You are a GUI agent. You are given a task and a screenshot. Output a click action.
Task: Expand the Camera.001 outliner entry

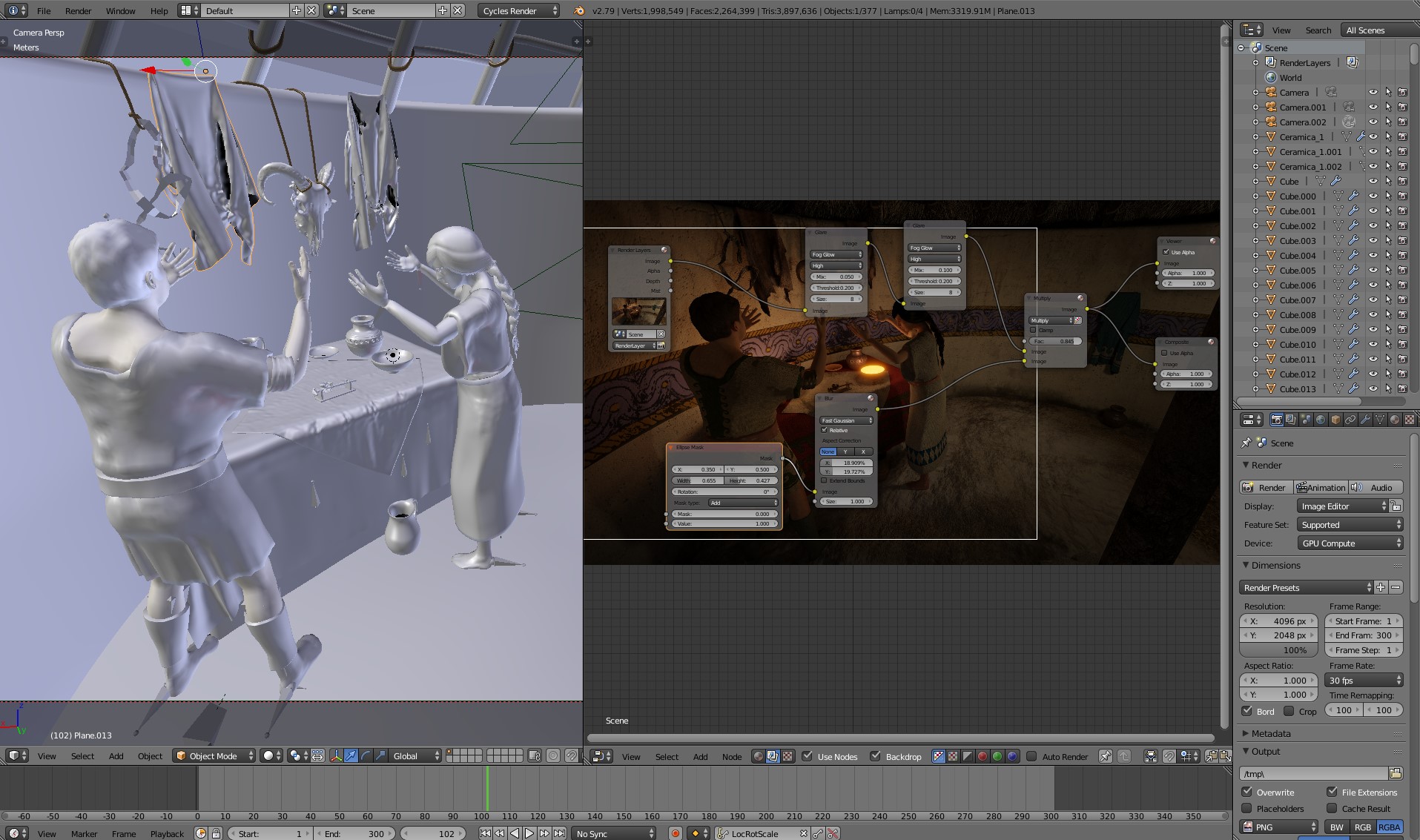tap(1255, 107)
